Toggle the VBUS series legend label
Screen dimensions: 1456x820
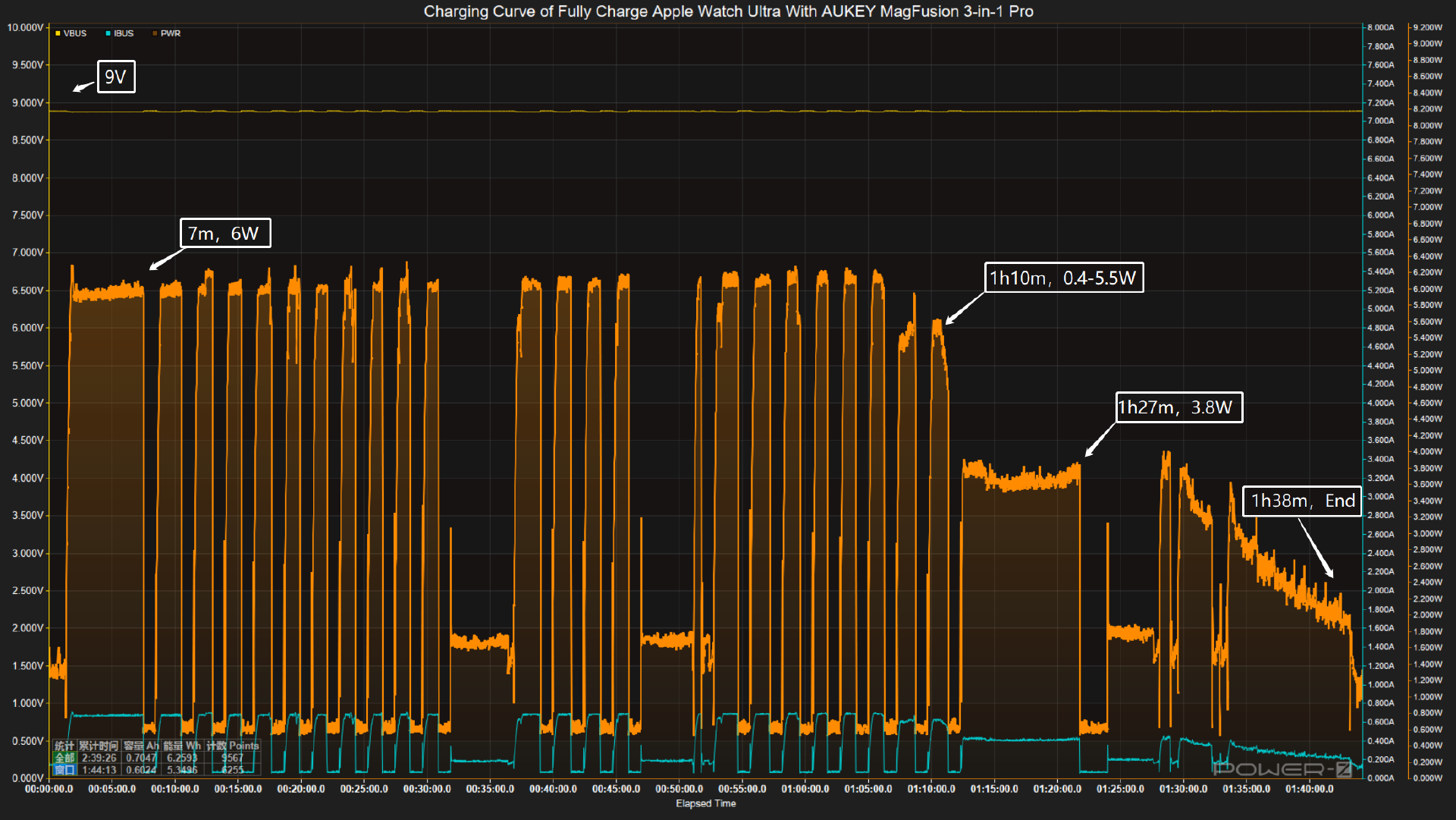click(75, 33)
